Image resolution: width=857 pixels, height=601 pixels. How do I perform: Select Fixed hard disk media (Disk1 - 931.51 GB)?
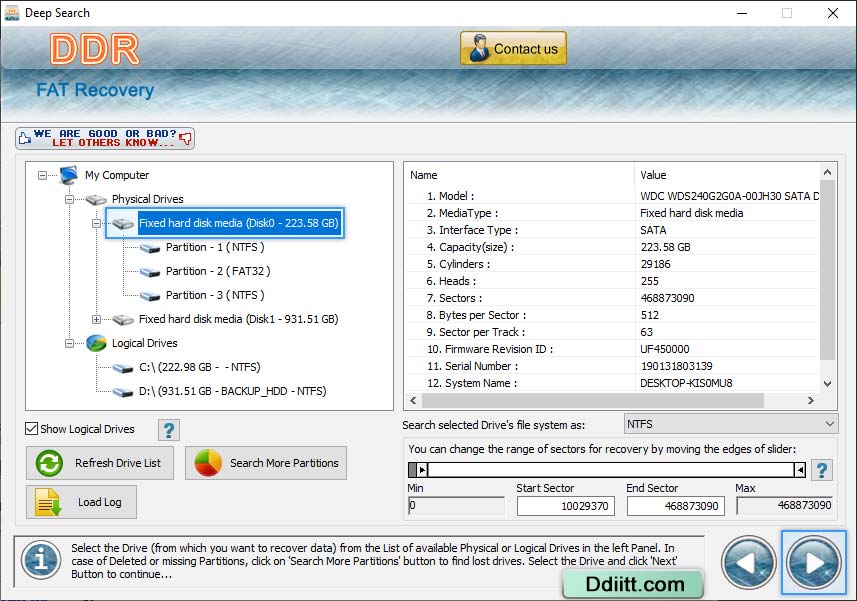(x=238, y=319)
